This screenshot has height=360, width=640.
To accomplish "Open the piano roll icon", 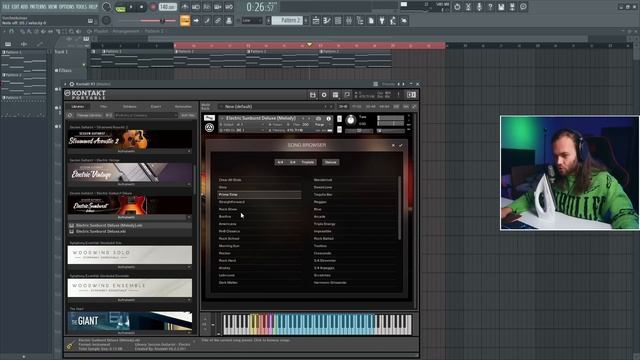I will click(327, 20).
